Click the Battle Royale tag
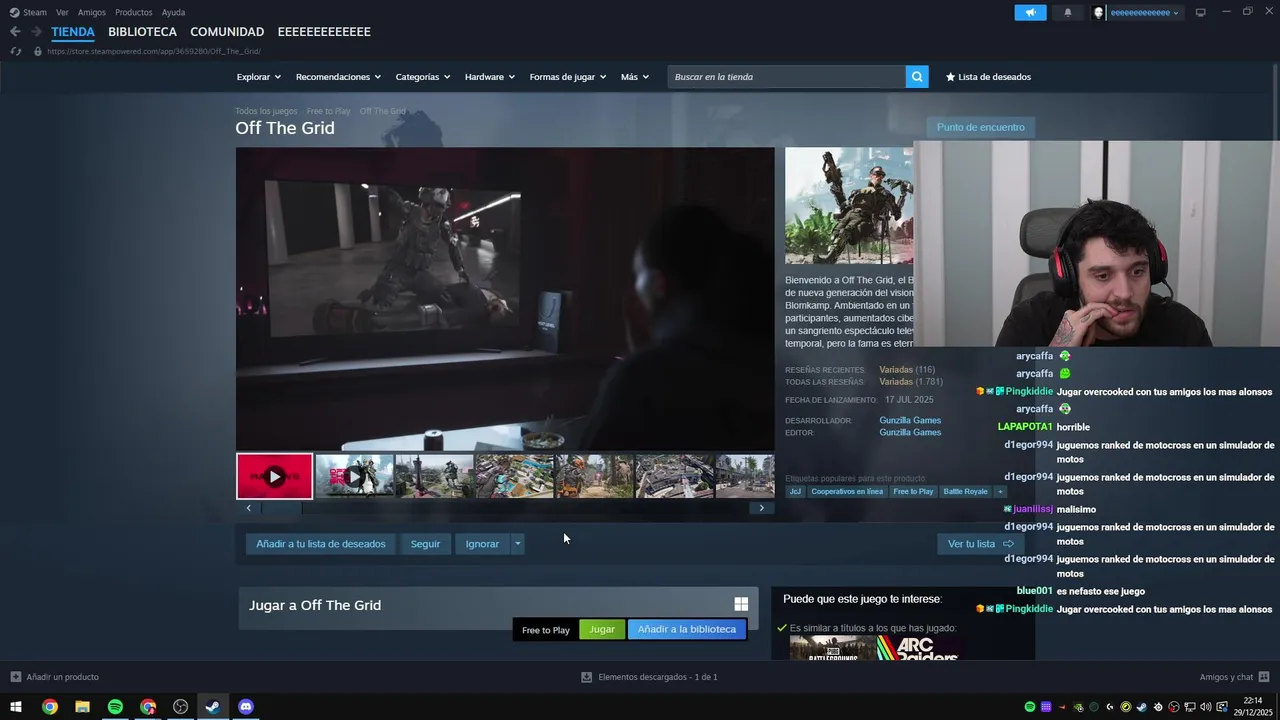Viewport: 1280px width, 720px height. 965,492
